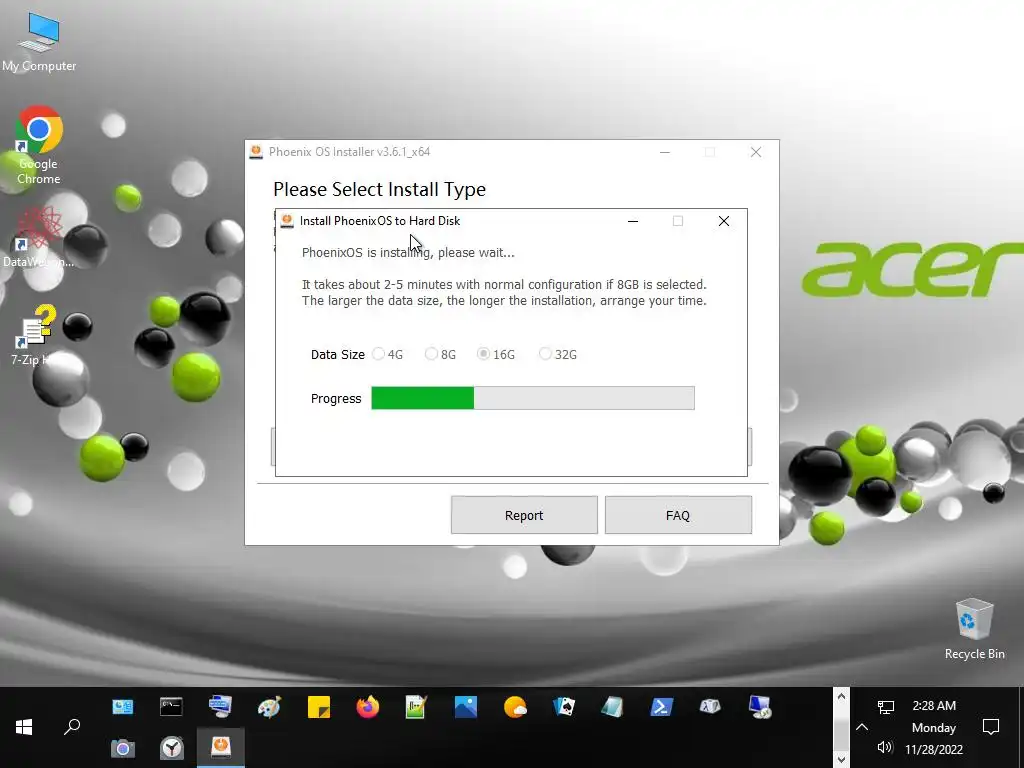The width and height of the screenshot is (1024, 768).
Task: Open the network computer taskbar icon beside Command Prompt
Action: click(220, 707)
